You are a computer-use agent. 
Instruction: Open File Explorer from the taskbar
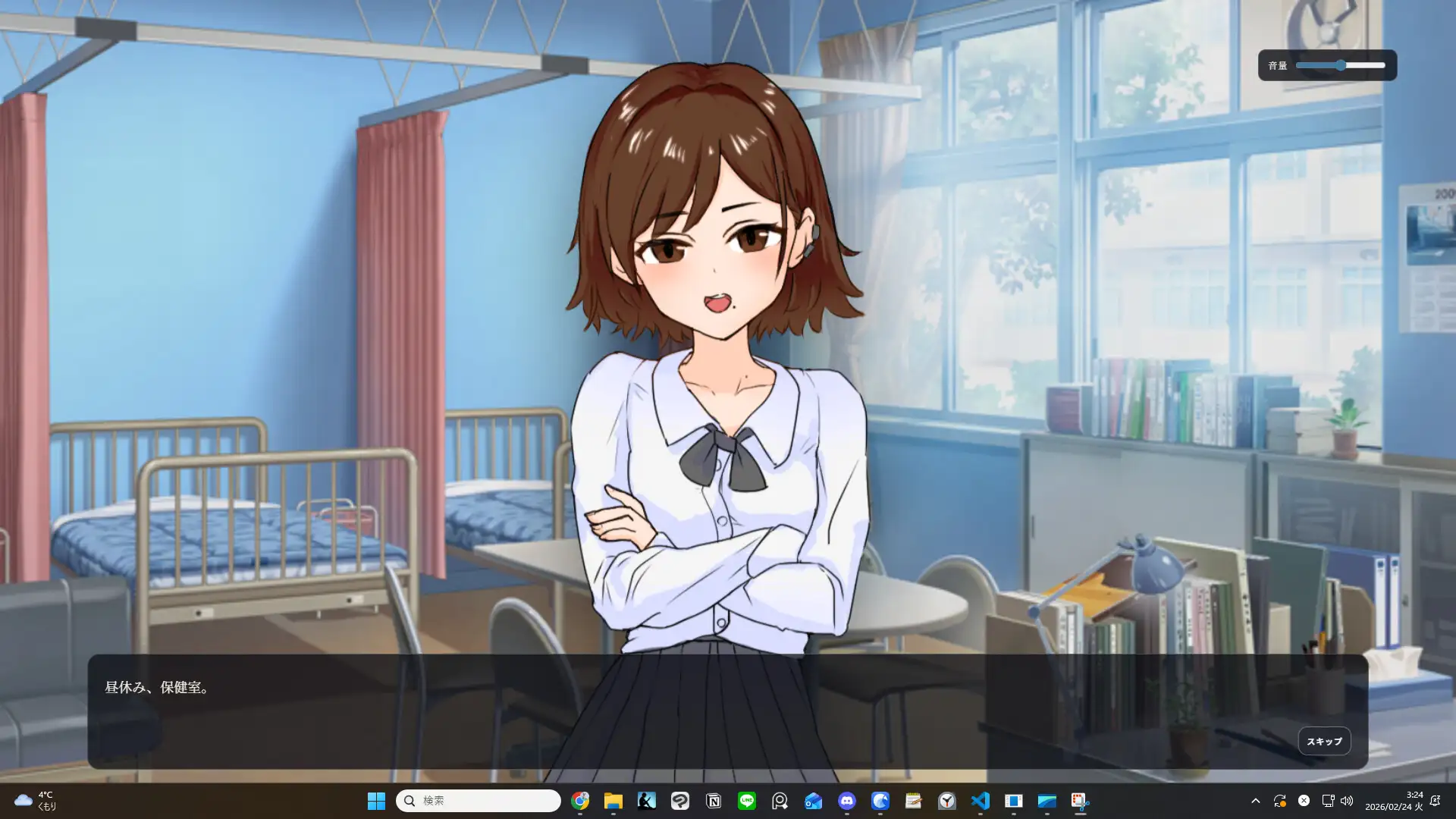pyautogui.click(x=613, y=801)
